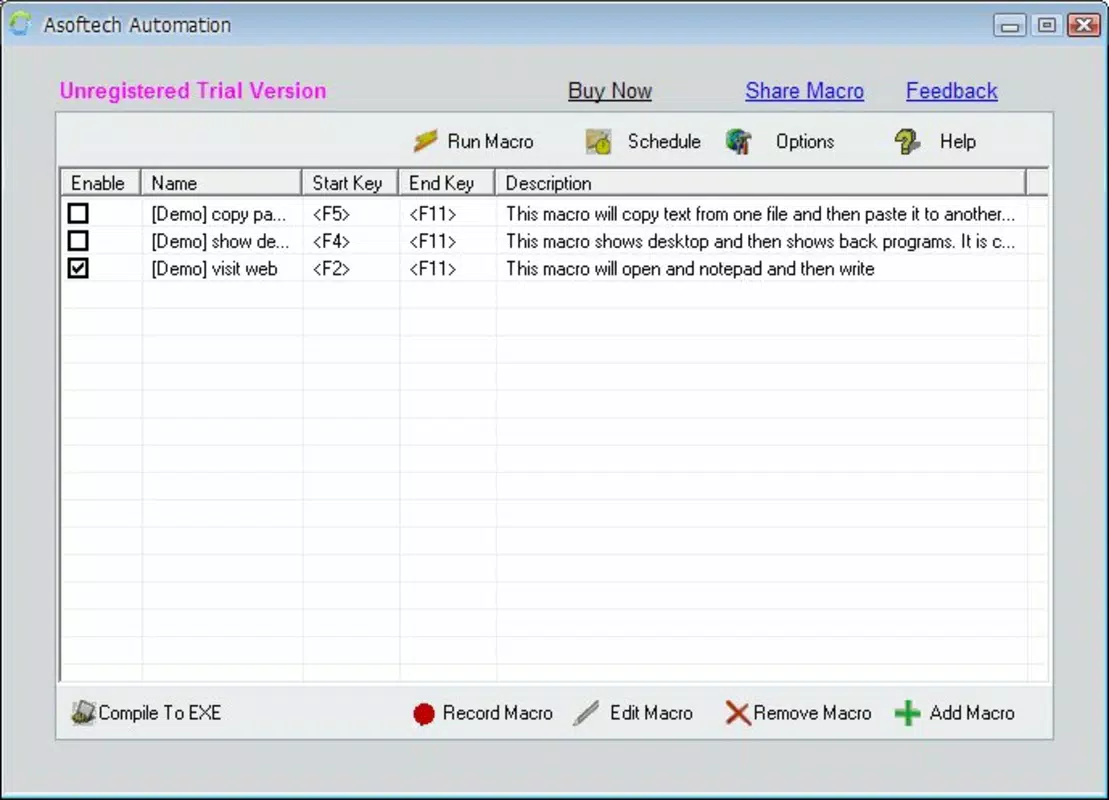This screenshot has height=800, width=1109.
Task: Click the Compile To EXE label
Action: click(x=160, y=713)
